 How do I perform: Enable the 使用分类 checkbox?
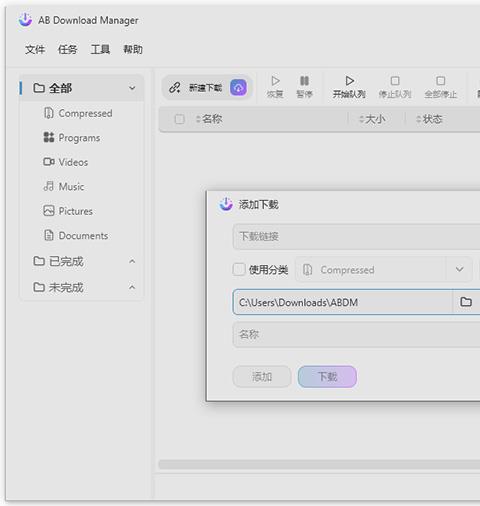pos(239,269)
